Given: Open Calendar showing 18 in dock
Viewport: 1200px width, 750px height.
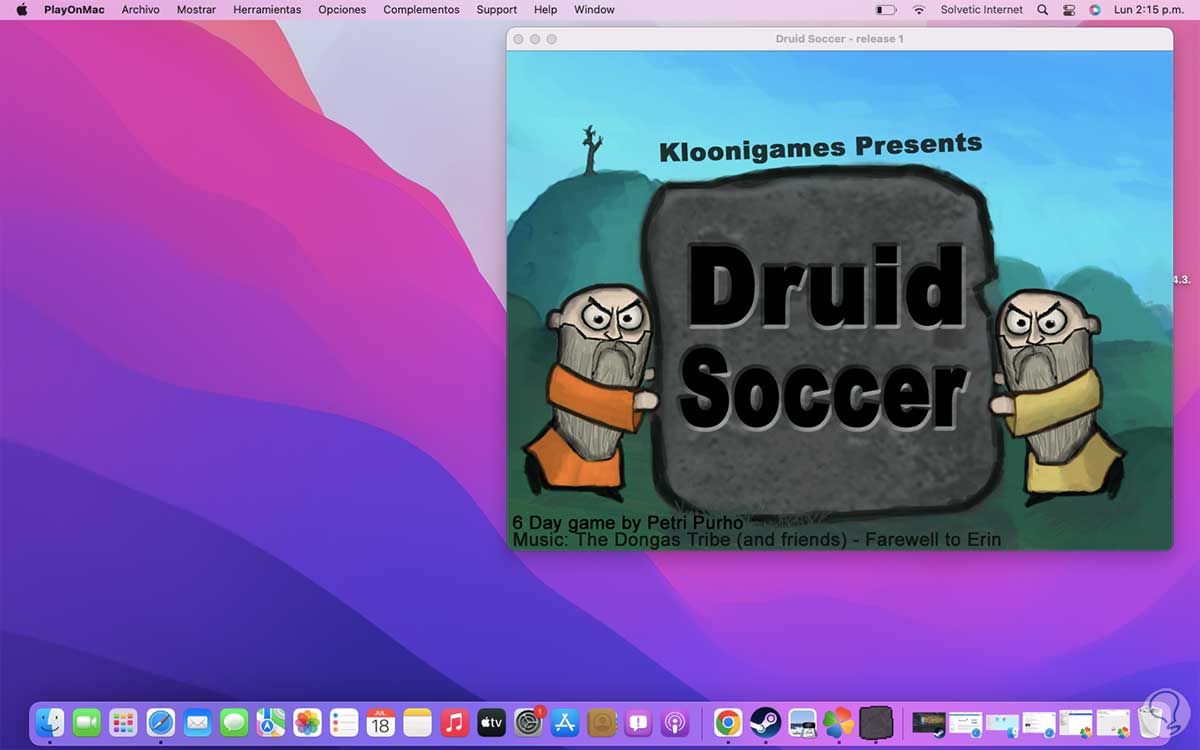Looking at the screenshot, I should [380, 722].
